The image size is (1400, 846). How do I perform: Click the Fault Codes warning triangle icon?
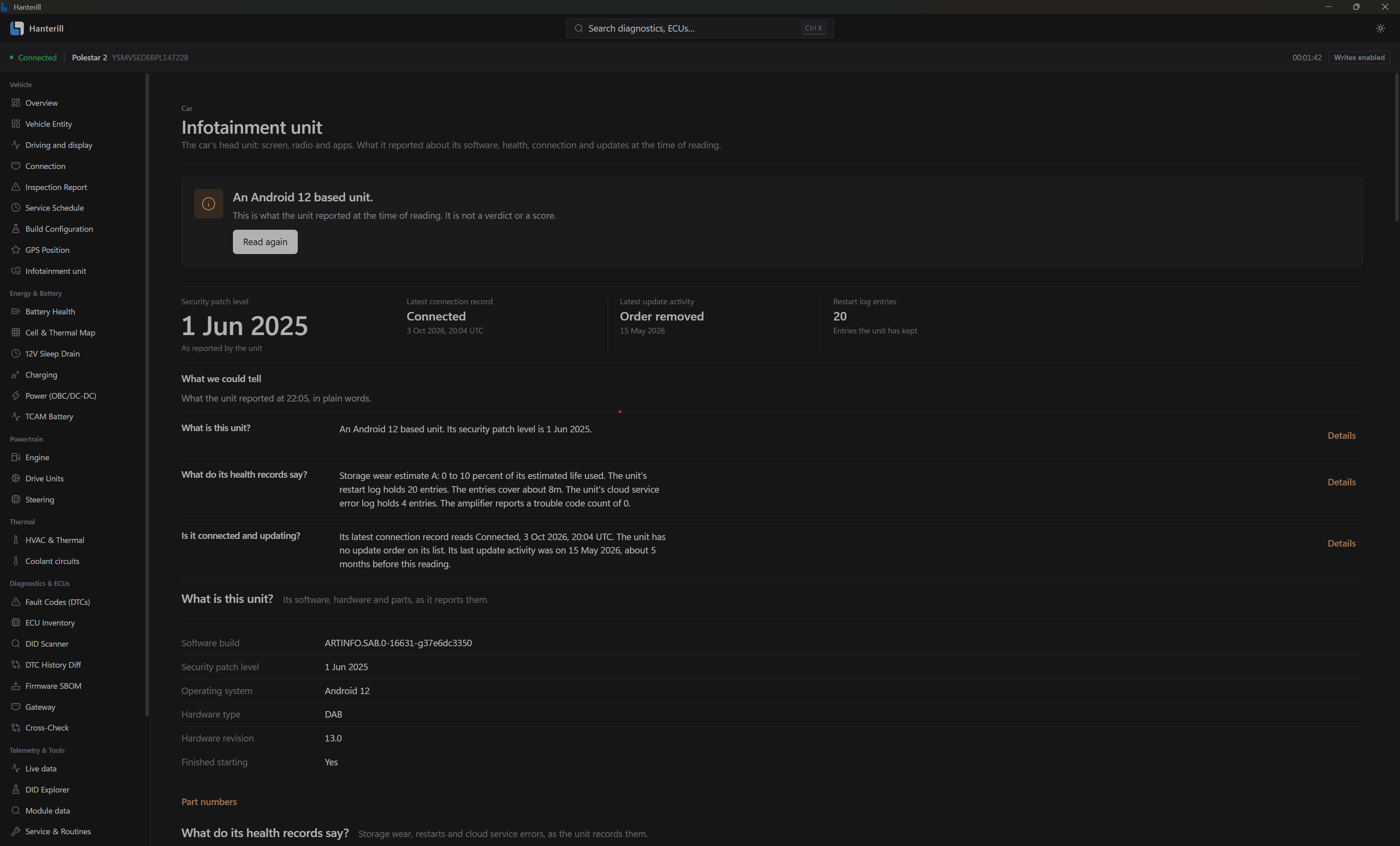pos(16,602)
